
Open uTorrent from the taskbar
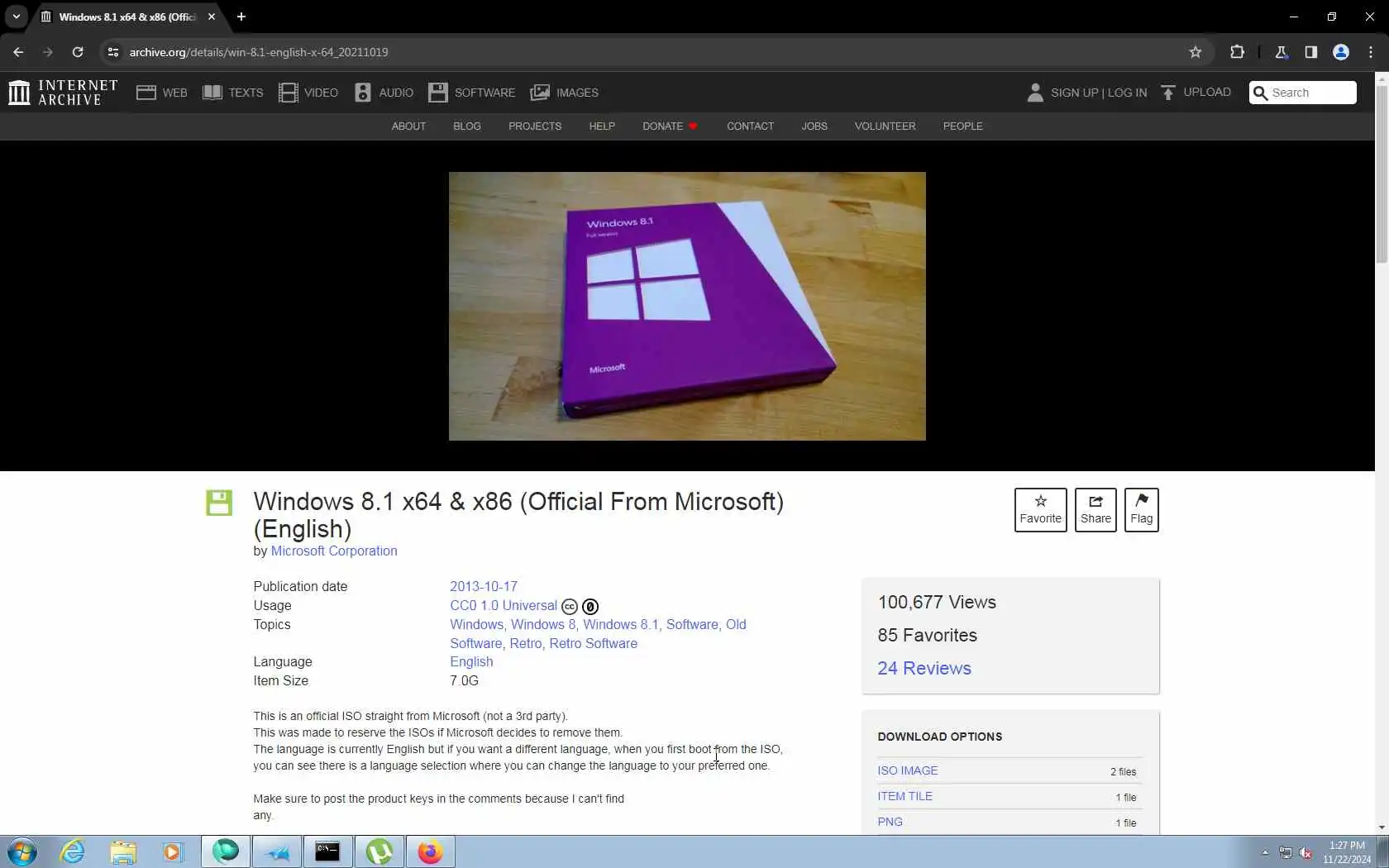coord(379,851)
